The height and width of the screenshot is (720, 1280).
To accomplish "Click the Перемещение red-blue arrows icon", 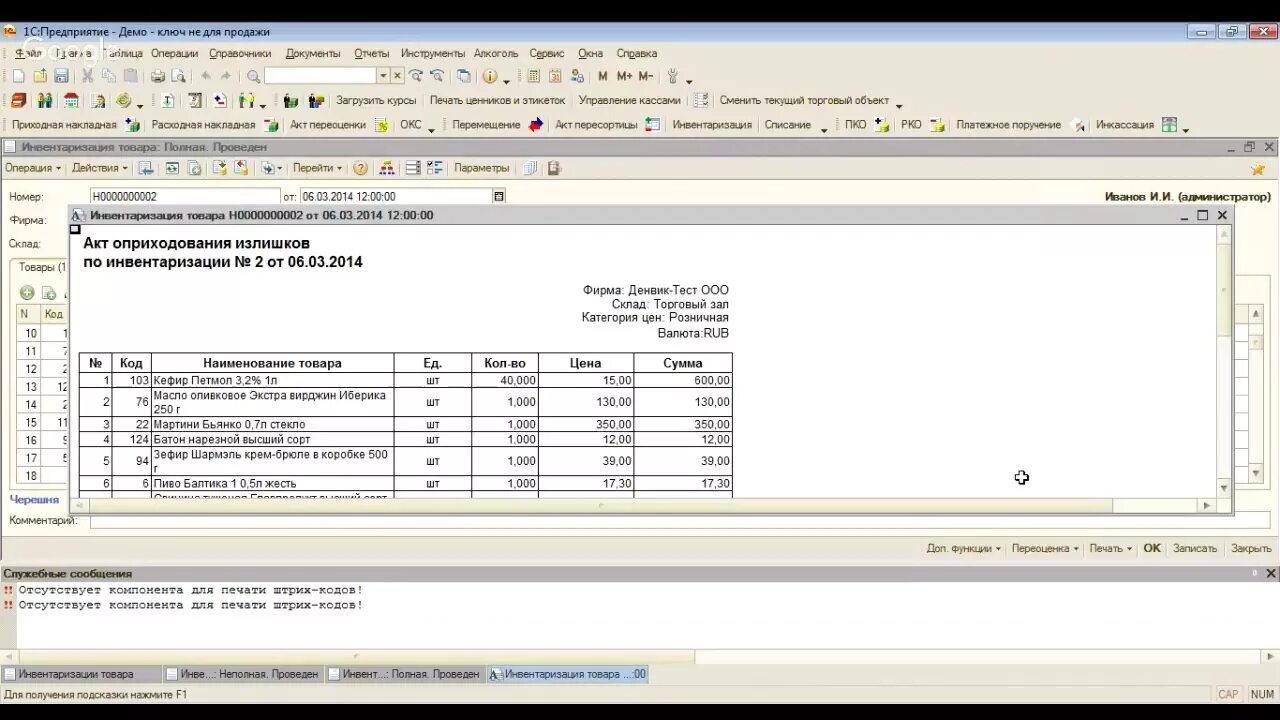I will (536, 125).
